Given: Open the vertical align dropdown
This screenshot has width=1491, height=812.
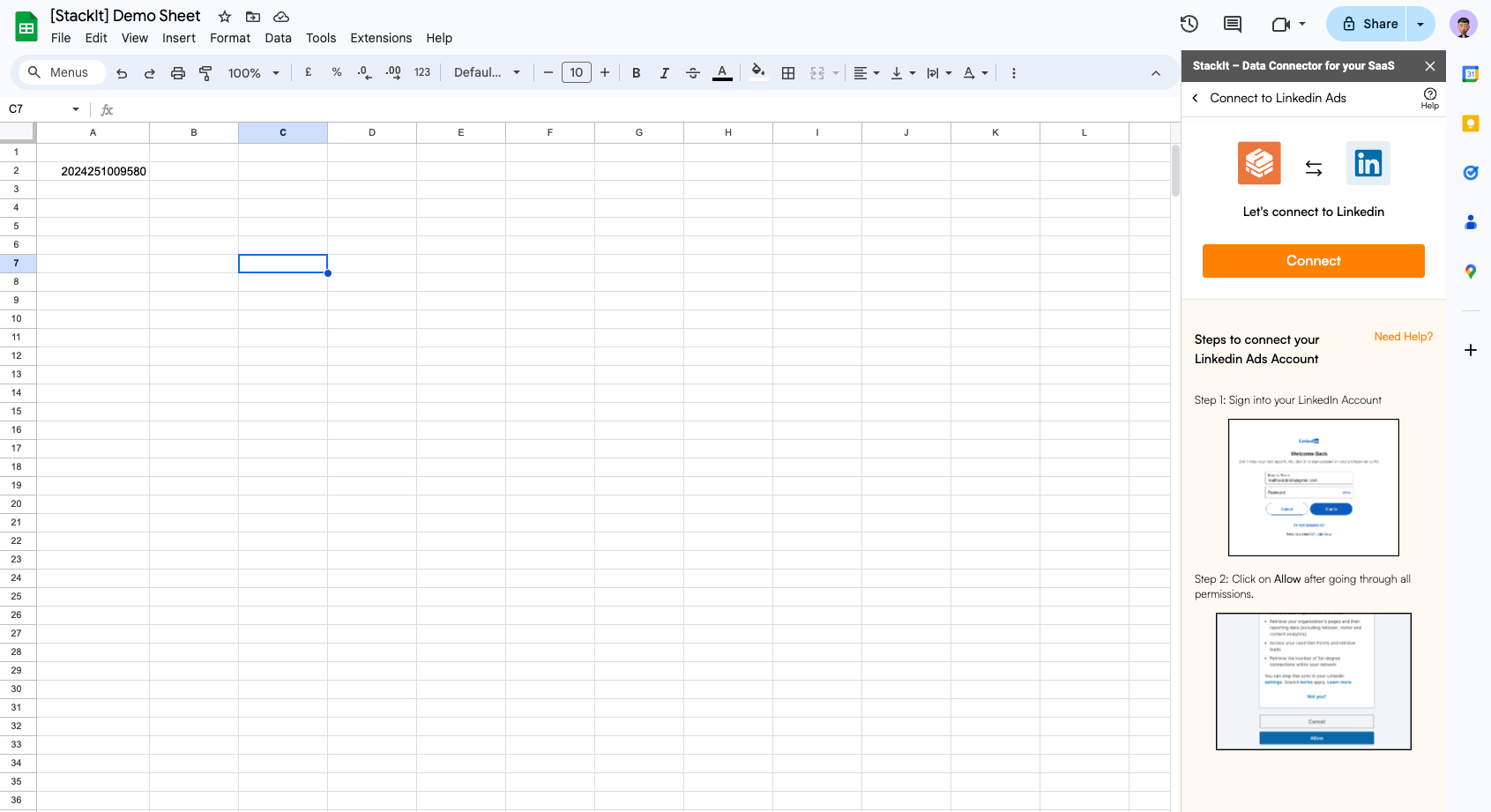Looking at the screenshot, I should 903,73.
